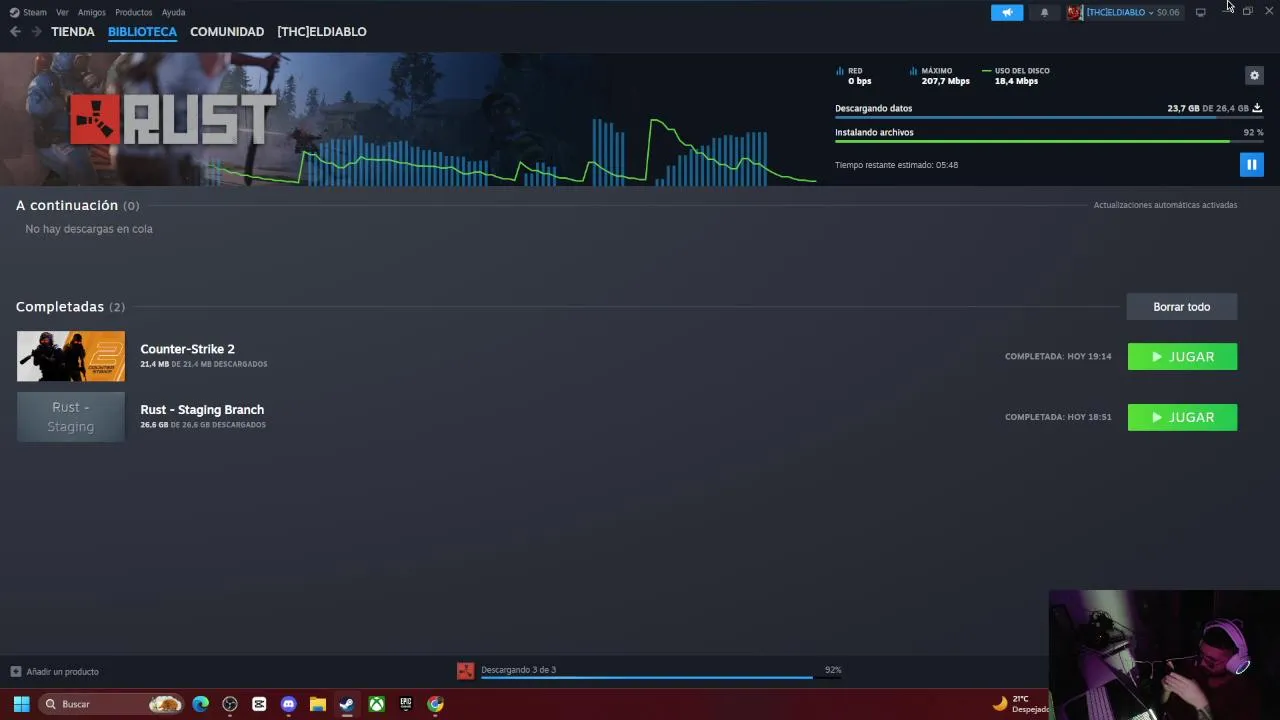Click the A continuación heading
1280x720 pixels.
point(67,205)
